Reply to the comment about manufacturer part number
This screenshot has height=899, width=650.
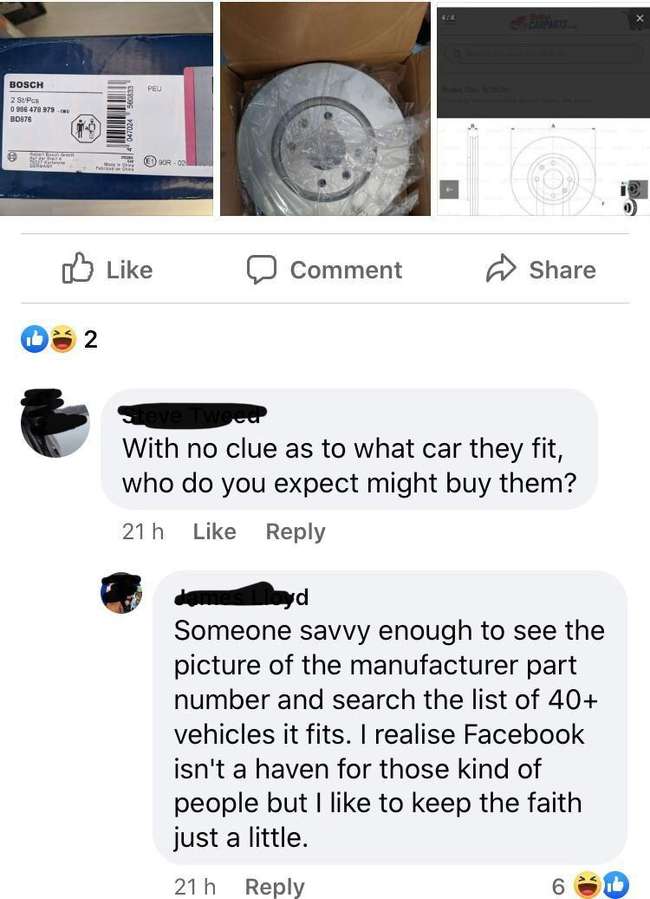pos(275,886)
